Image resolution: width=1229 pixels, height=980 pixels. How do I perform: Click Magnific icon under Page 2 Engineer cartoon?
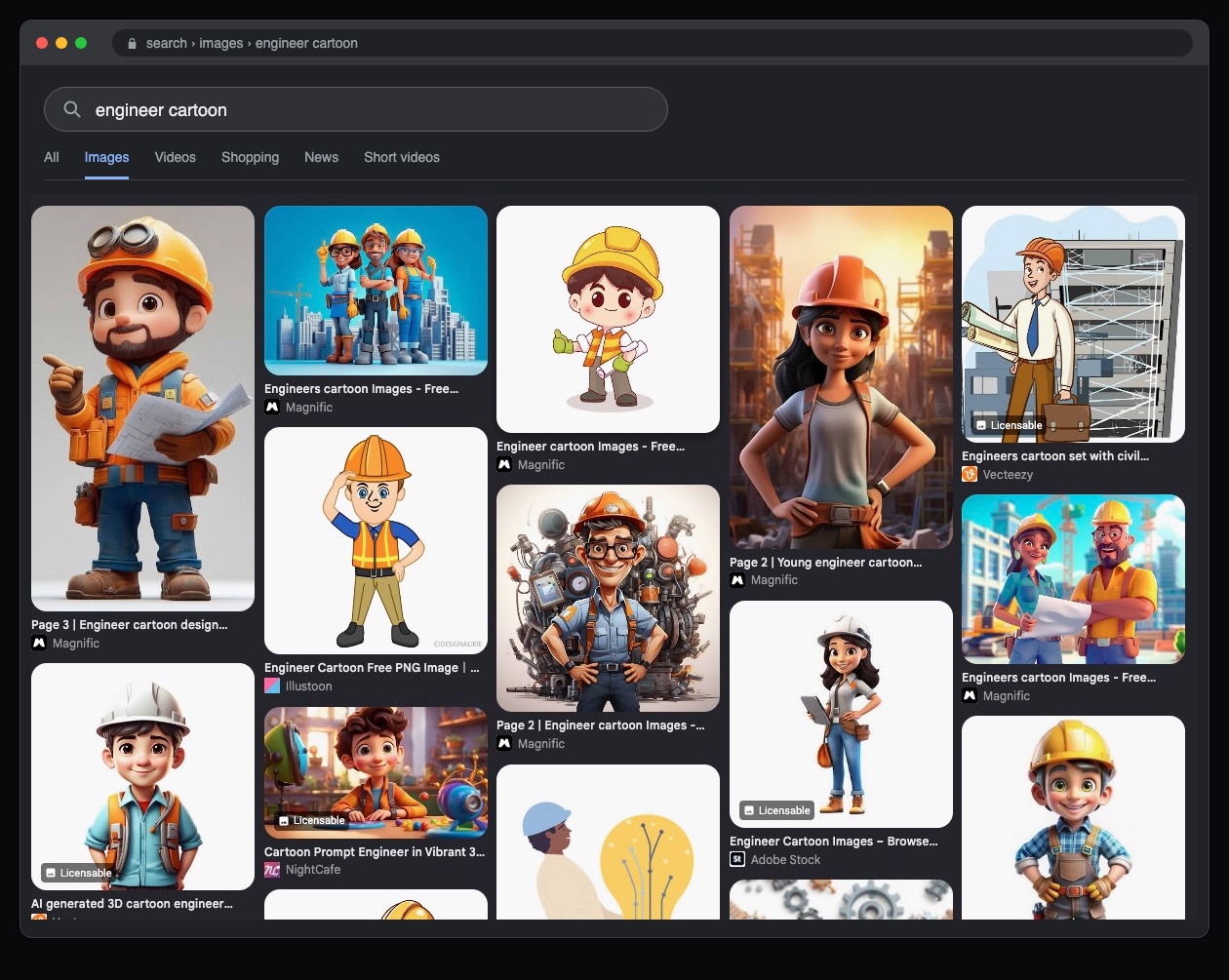pyautogui.click(x=504, y=743)
